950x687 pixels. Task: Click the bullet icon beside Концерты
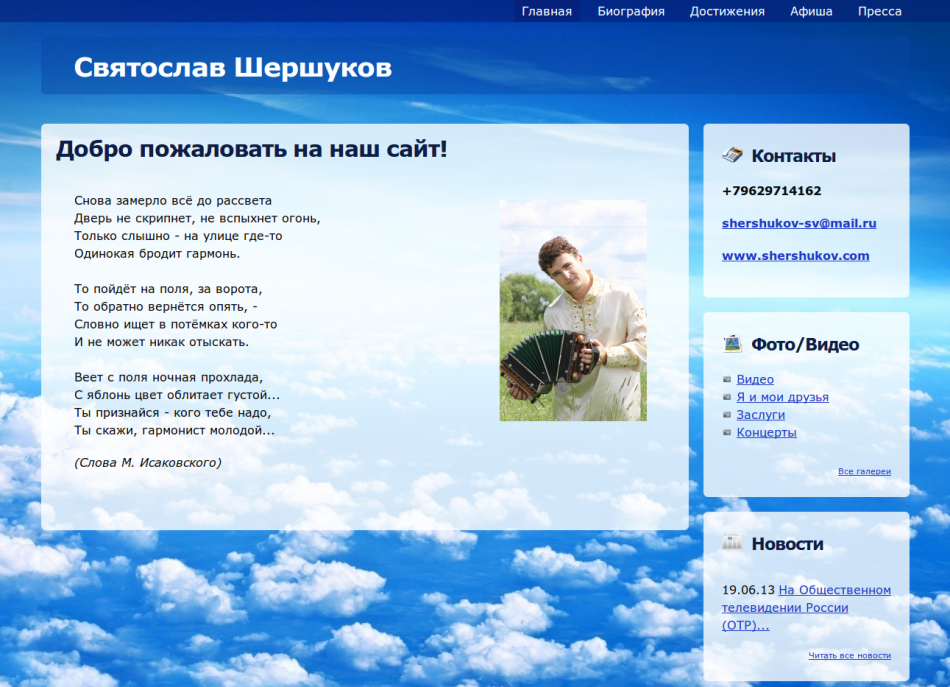click(727, 433)
